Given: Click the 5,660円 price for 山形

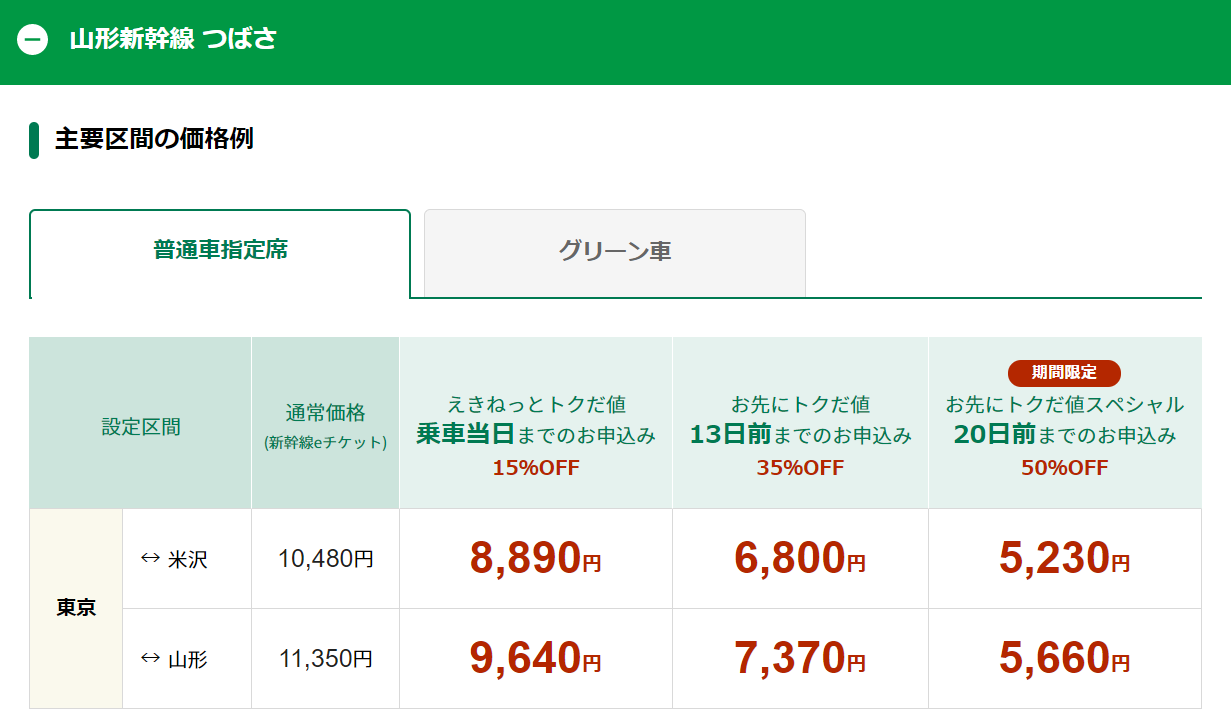Looking at the screenshot, I should (x=1065, y=658).
